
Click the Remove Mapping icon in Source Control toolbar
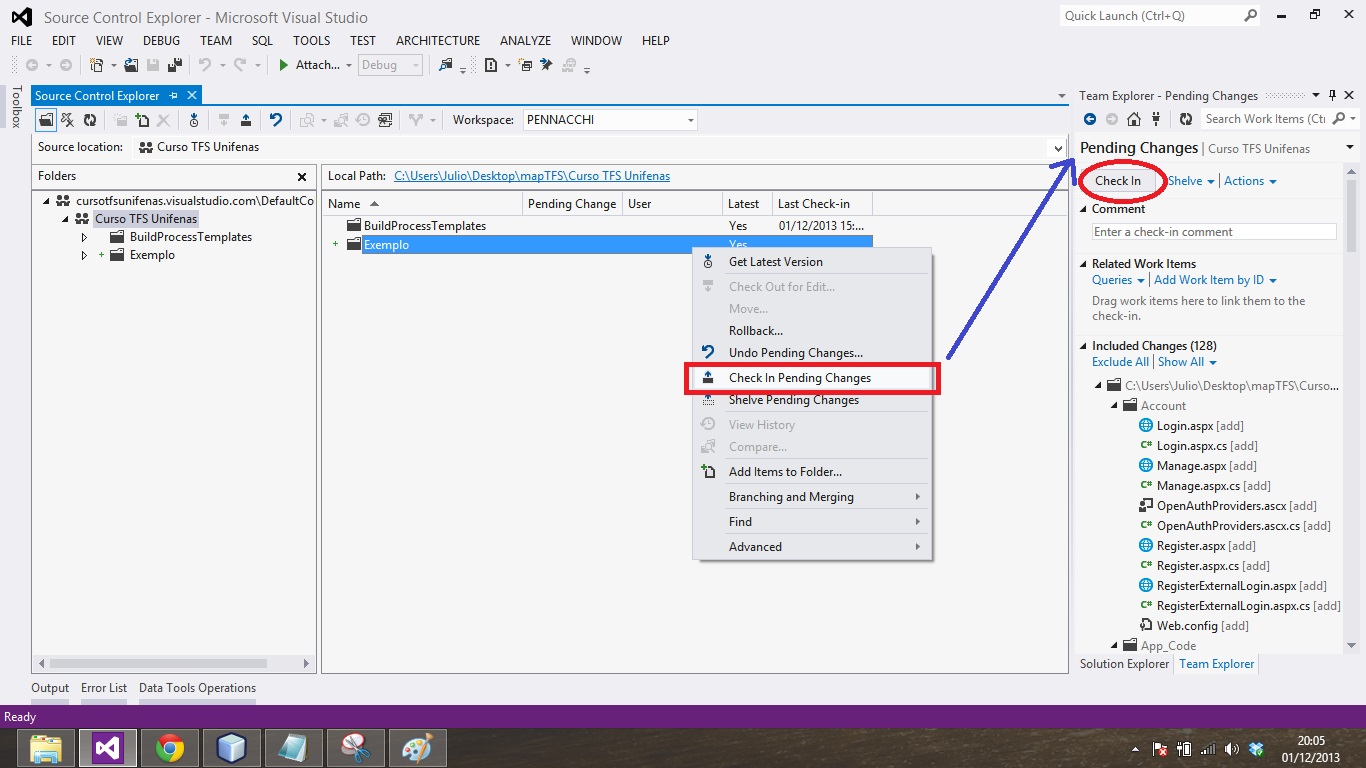click(x=68, y=120)
